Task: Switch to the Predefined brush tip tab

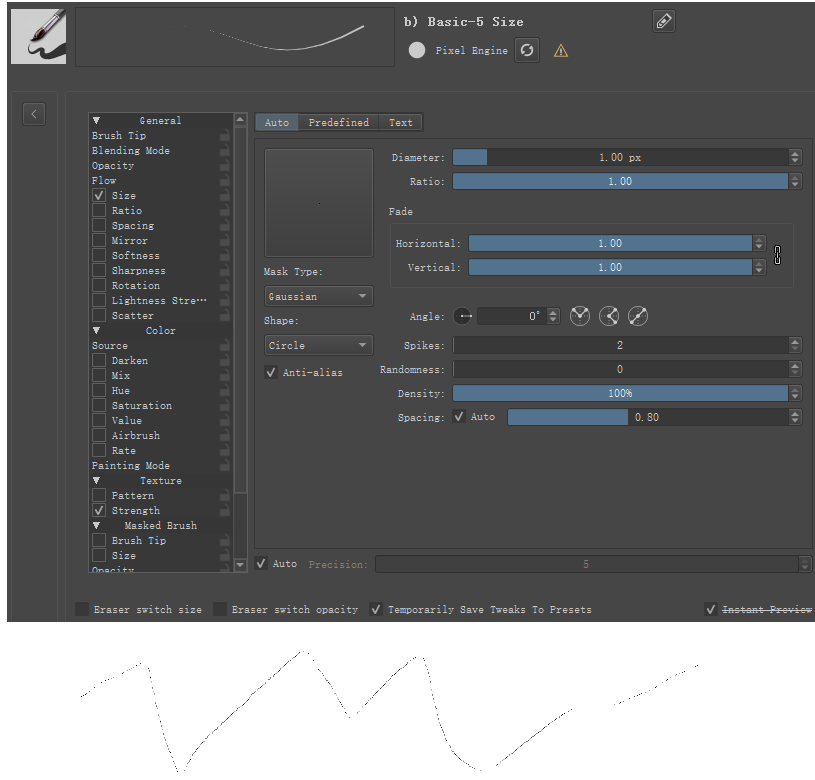Action: pos(338,123)
